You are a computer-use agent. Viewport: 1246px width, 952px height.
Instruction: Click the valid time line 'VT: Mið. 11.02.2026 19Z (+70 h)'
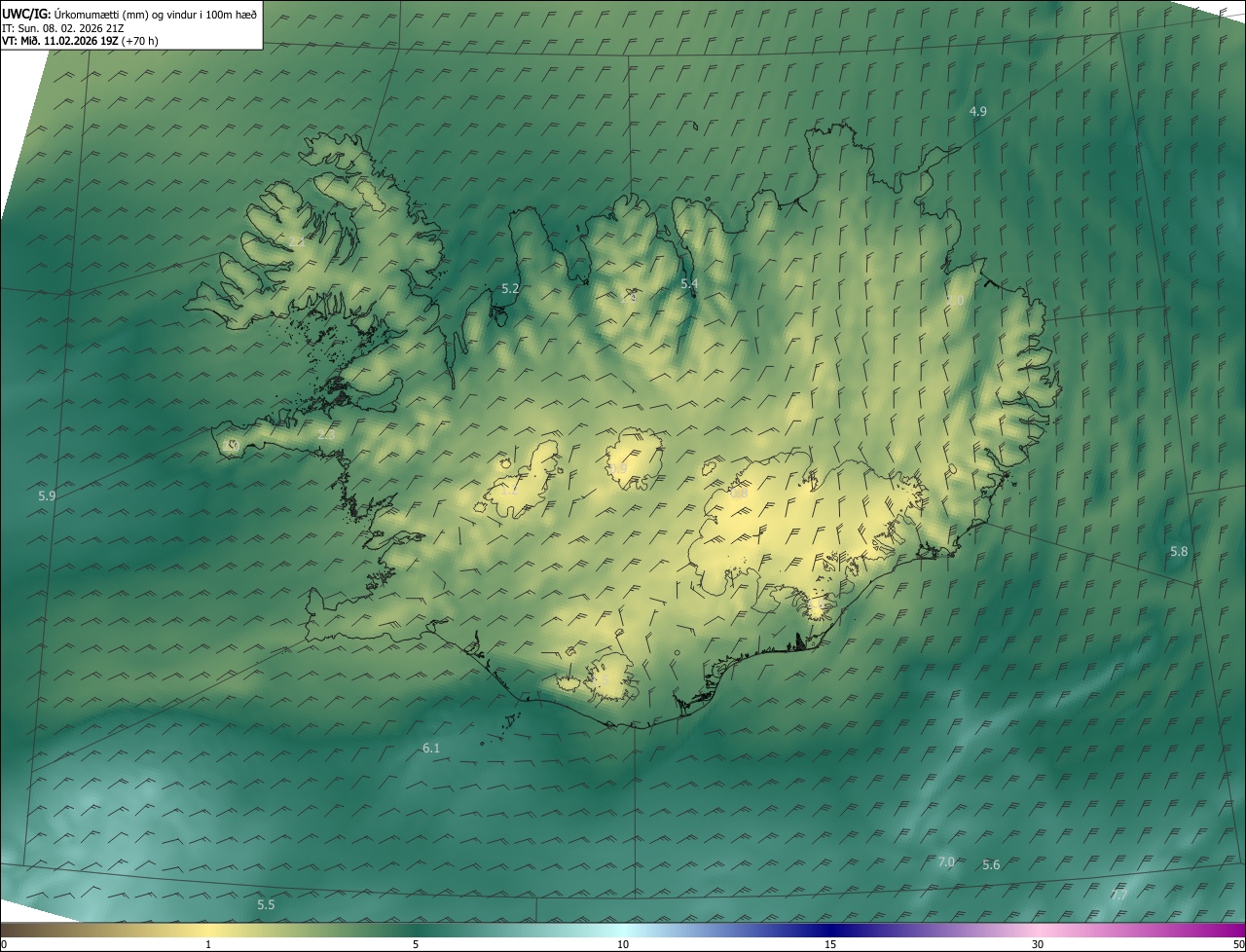point(80,41)
